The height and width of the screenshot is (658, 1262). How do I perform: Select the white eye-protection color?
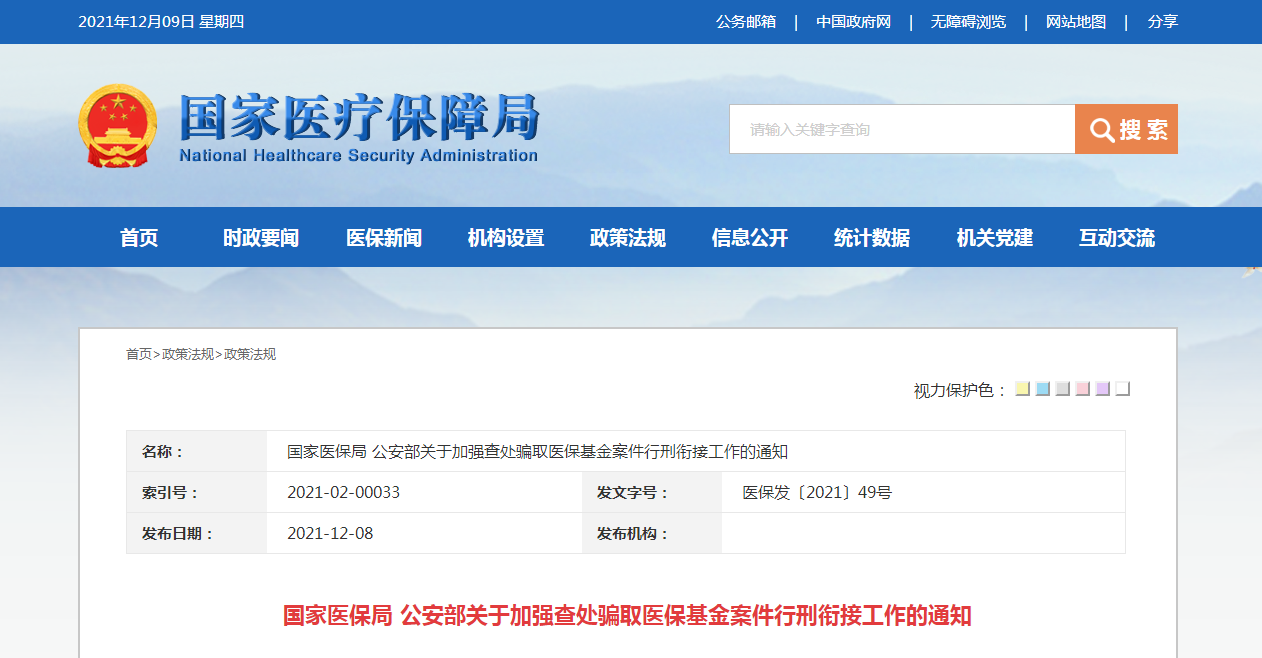point(1123,389)
